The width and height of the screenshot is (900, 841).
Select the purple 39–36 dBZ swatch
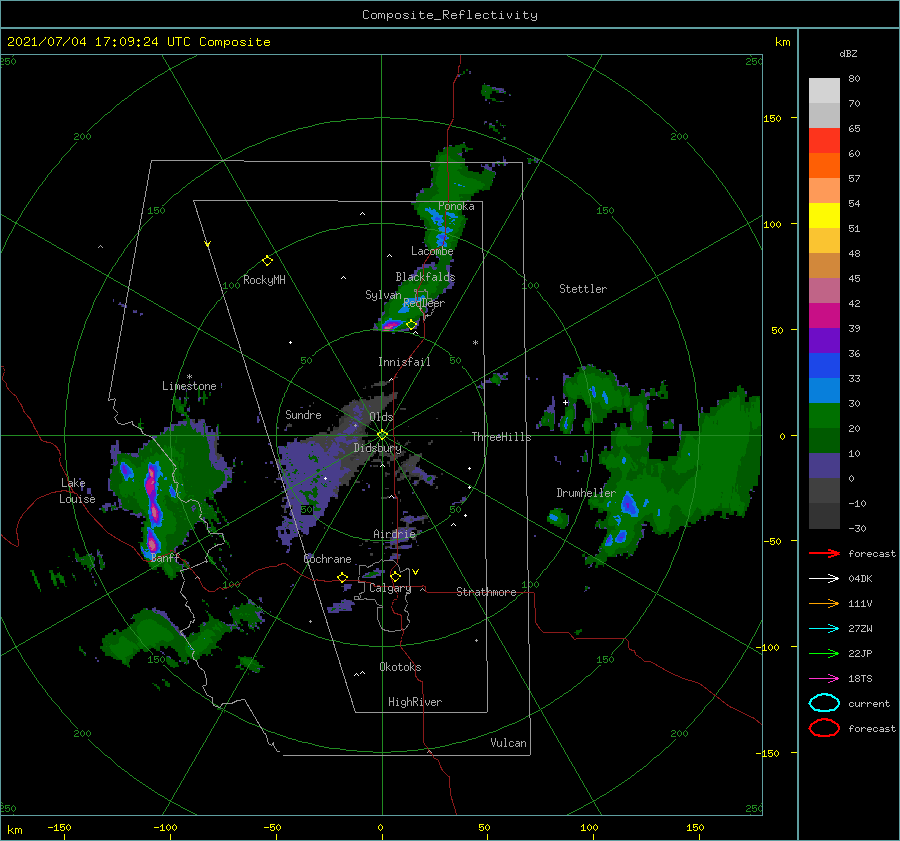click(x=824, y=340)
